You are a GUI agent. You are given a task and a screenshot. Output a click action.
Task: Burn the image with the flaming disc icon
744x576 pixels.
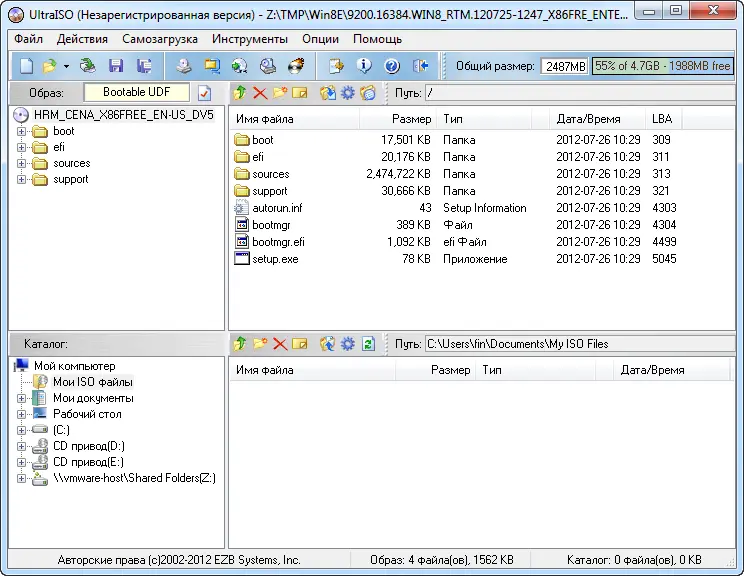point(296,66)
